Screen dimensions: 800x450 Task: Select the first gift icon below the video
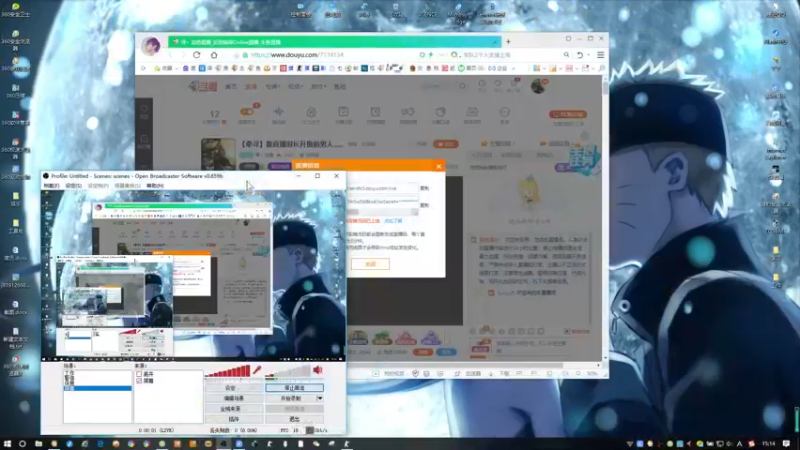click(358, 337)
